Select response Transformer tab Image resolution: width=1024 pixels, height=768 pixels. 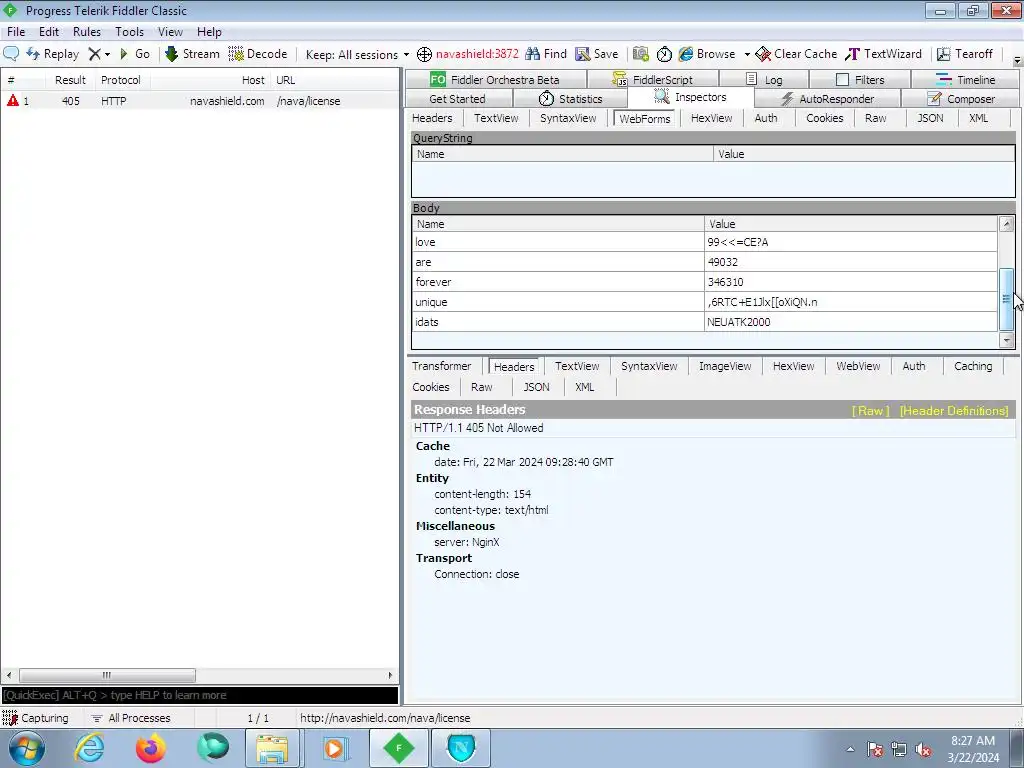(441, 366)
